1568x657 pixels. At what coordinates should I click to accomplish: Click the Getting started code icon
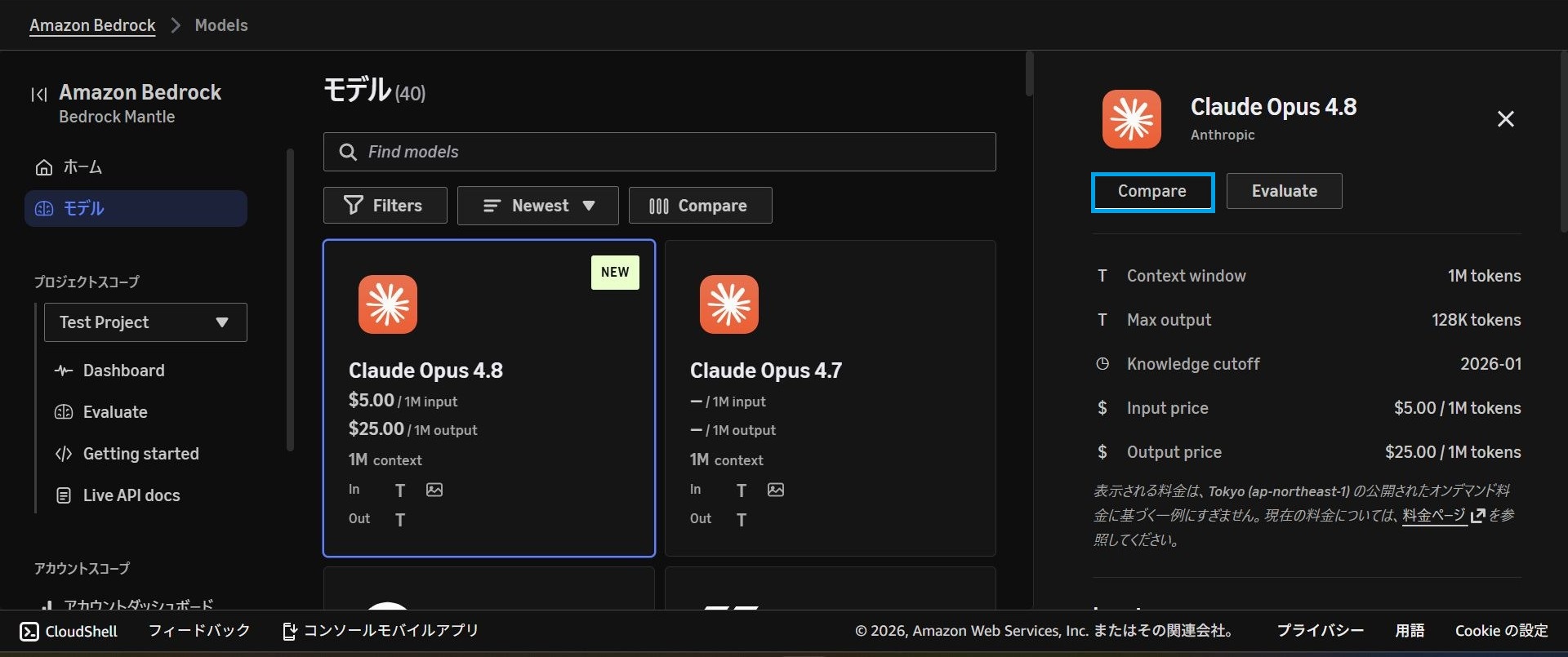pos(64,454)
